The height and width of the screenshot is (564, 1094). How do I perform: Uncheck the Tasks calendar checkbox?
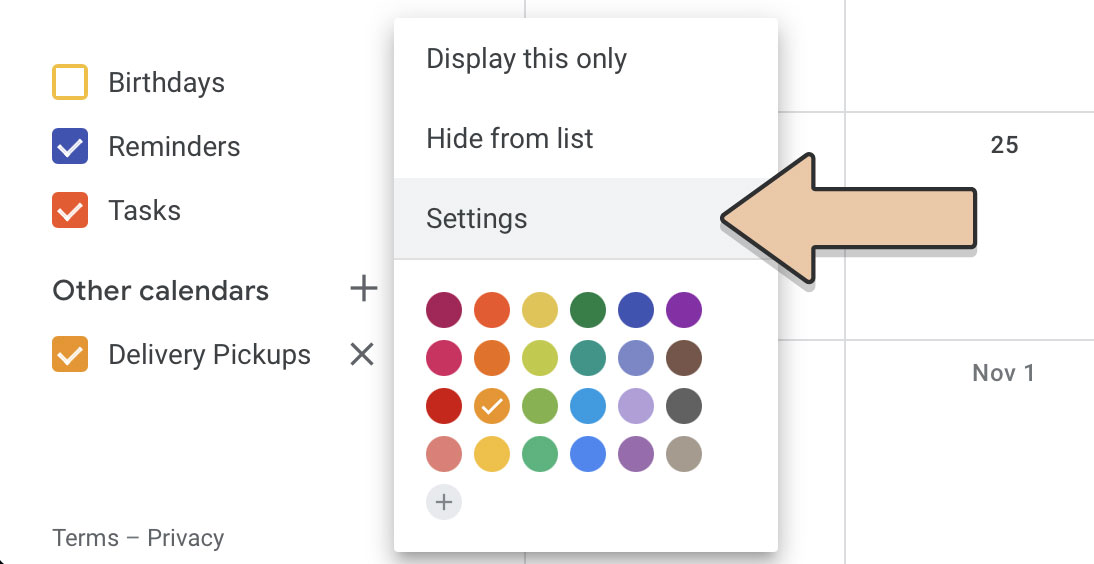click(70, 210)
